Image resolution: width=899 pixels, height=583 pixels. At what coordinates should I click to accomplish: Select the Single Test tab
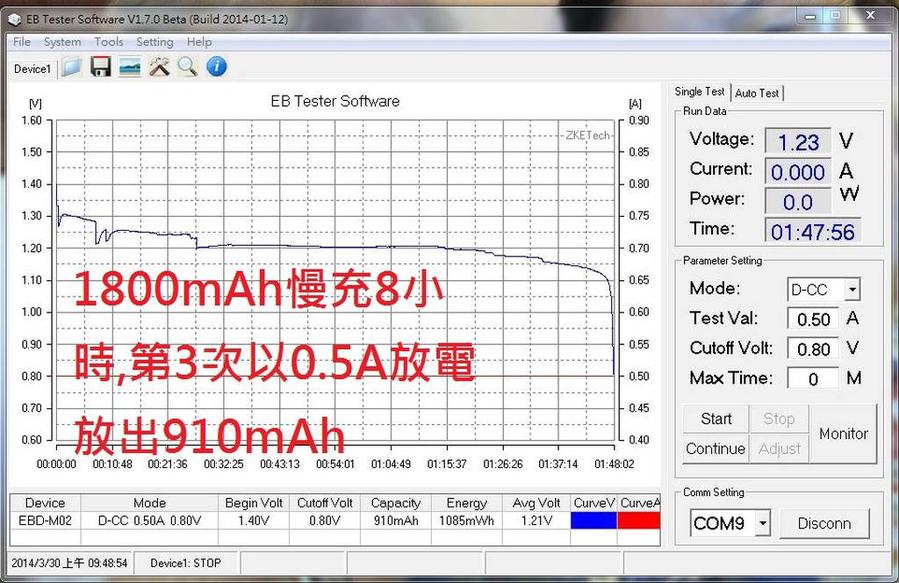click(700, 92)
